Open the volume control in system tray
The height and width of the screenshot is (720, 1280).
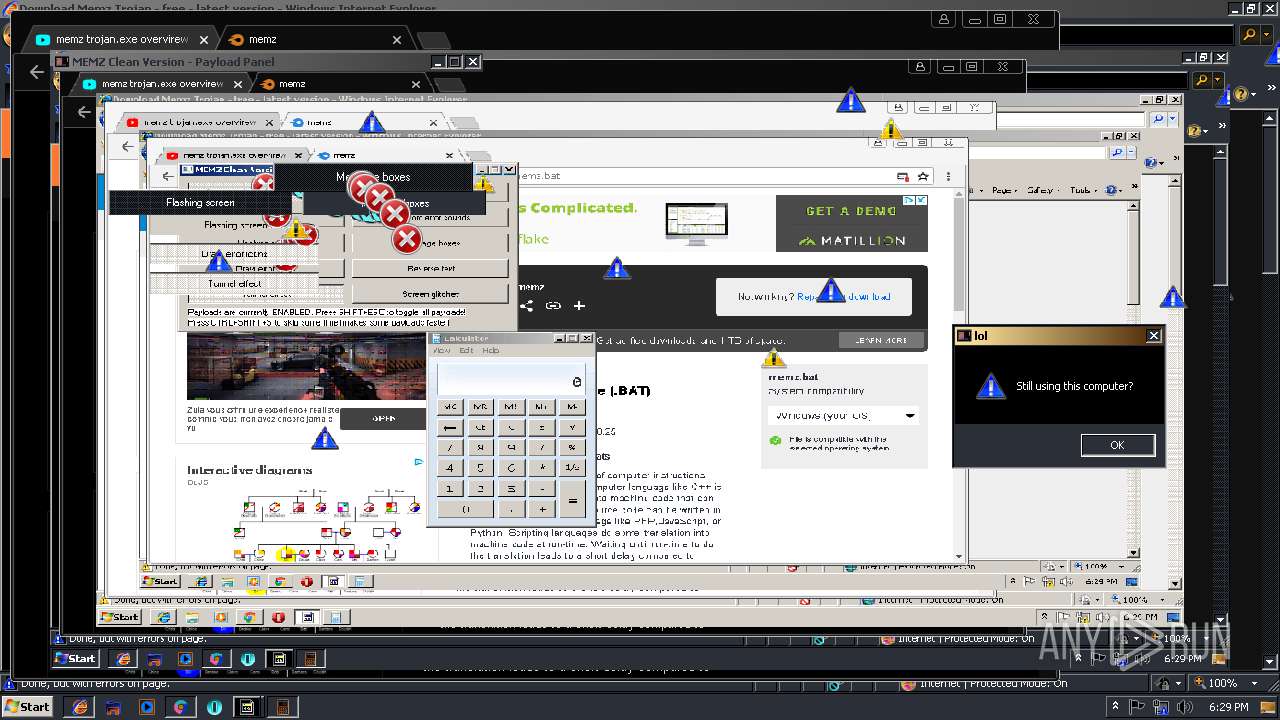(1186, 707)
